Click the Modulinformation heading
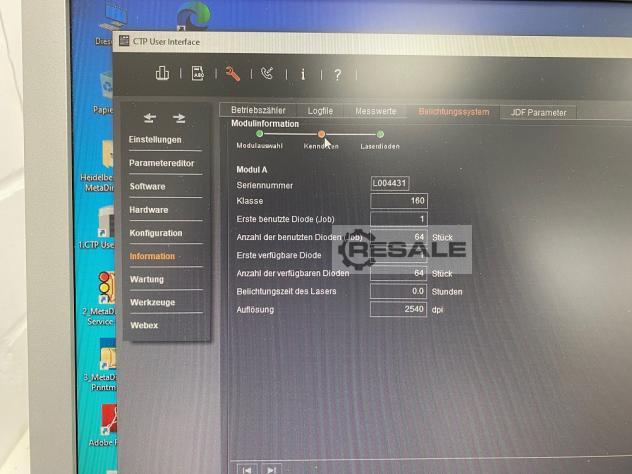This screenshot has height=474, width=632. tap(265, 124)
